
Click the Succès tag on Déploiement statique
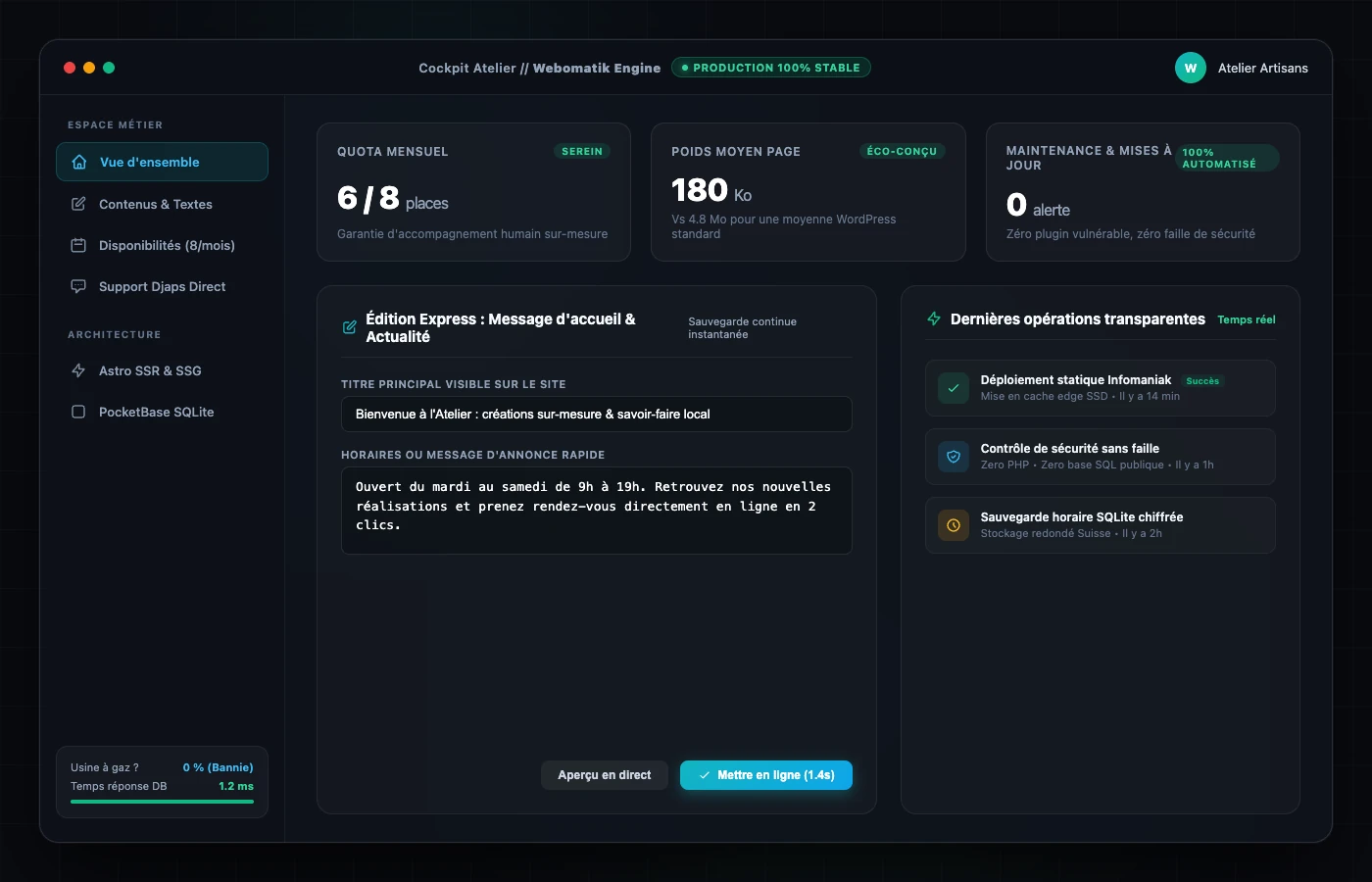point(1202,381)
